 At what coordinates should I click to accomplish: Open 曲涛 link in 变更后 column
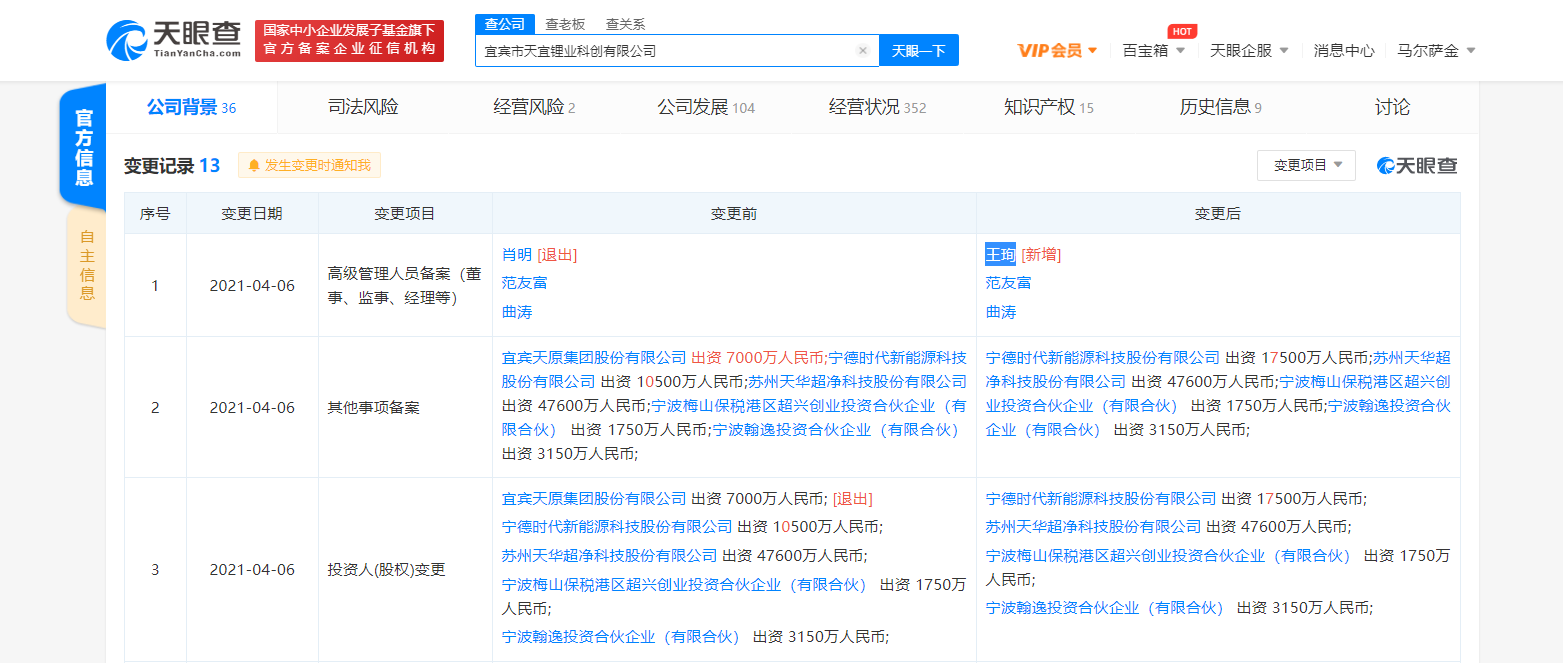coord(1000,312)
